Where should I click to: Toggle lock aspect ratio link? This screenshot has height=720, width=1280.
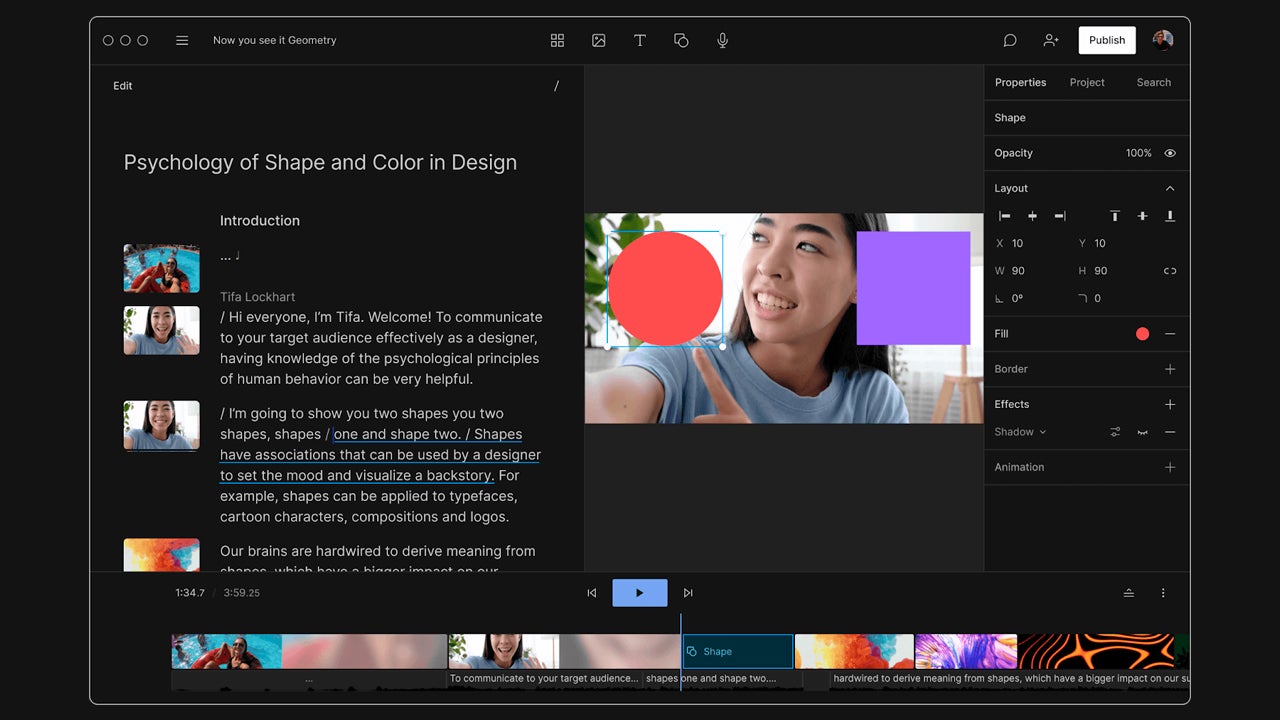tap(1170, 271)
